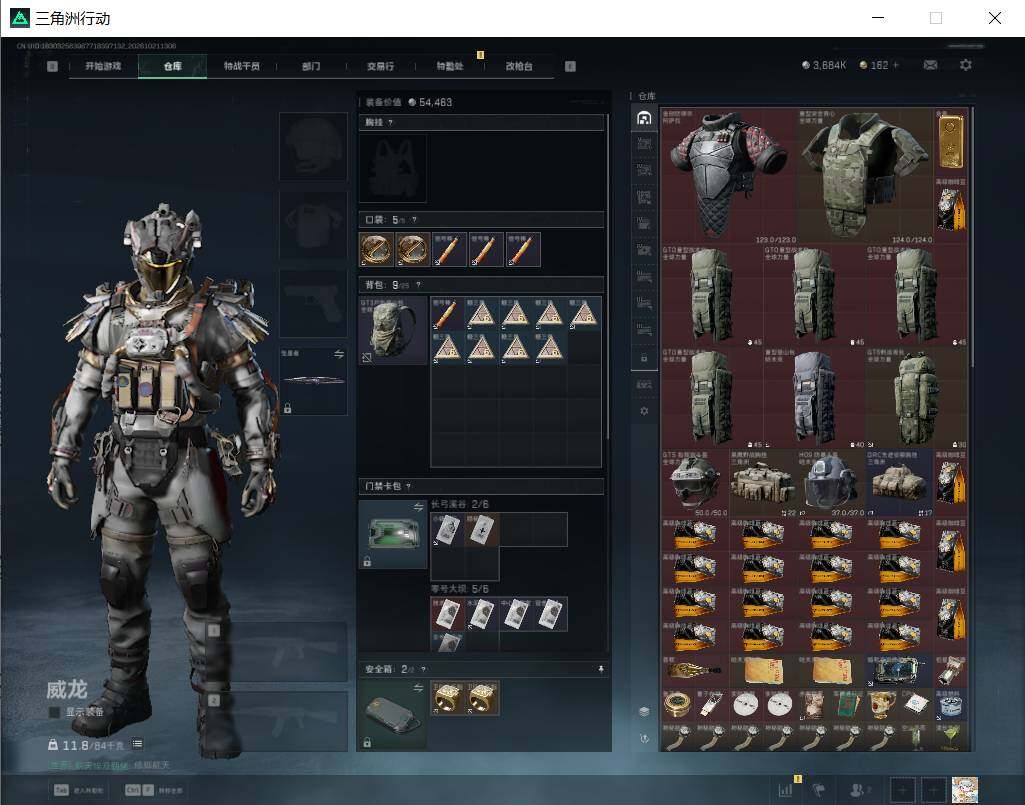Click the help question mark beside 门禁卡包

point(409,487)
